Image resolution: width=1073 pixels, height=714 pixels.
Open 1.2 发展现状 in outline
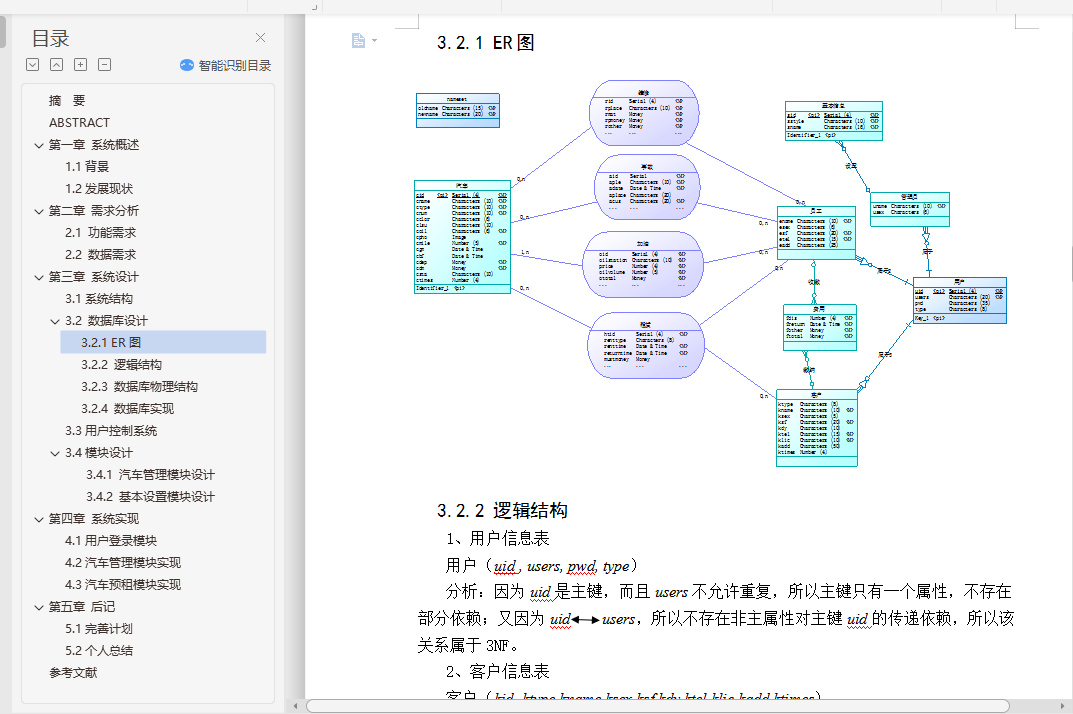(99, 189)
